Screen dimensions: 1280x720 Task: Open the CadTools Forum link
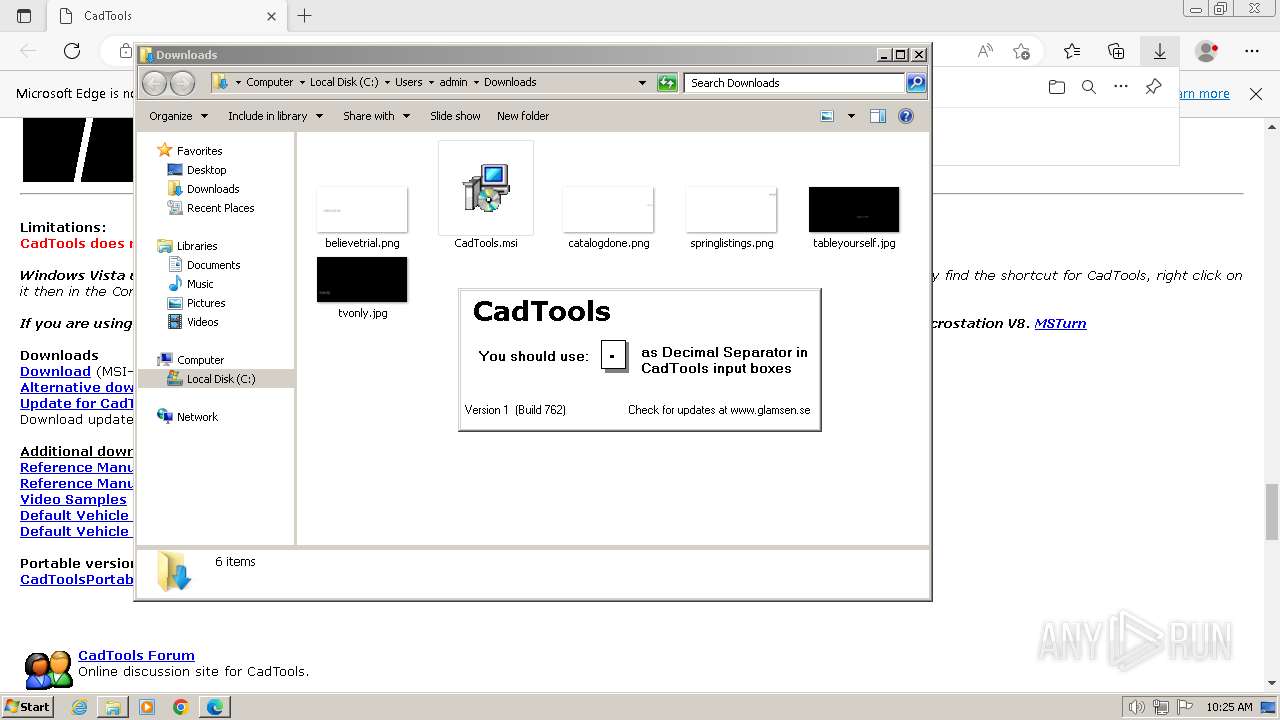(x=136, y=656)
